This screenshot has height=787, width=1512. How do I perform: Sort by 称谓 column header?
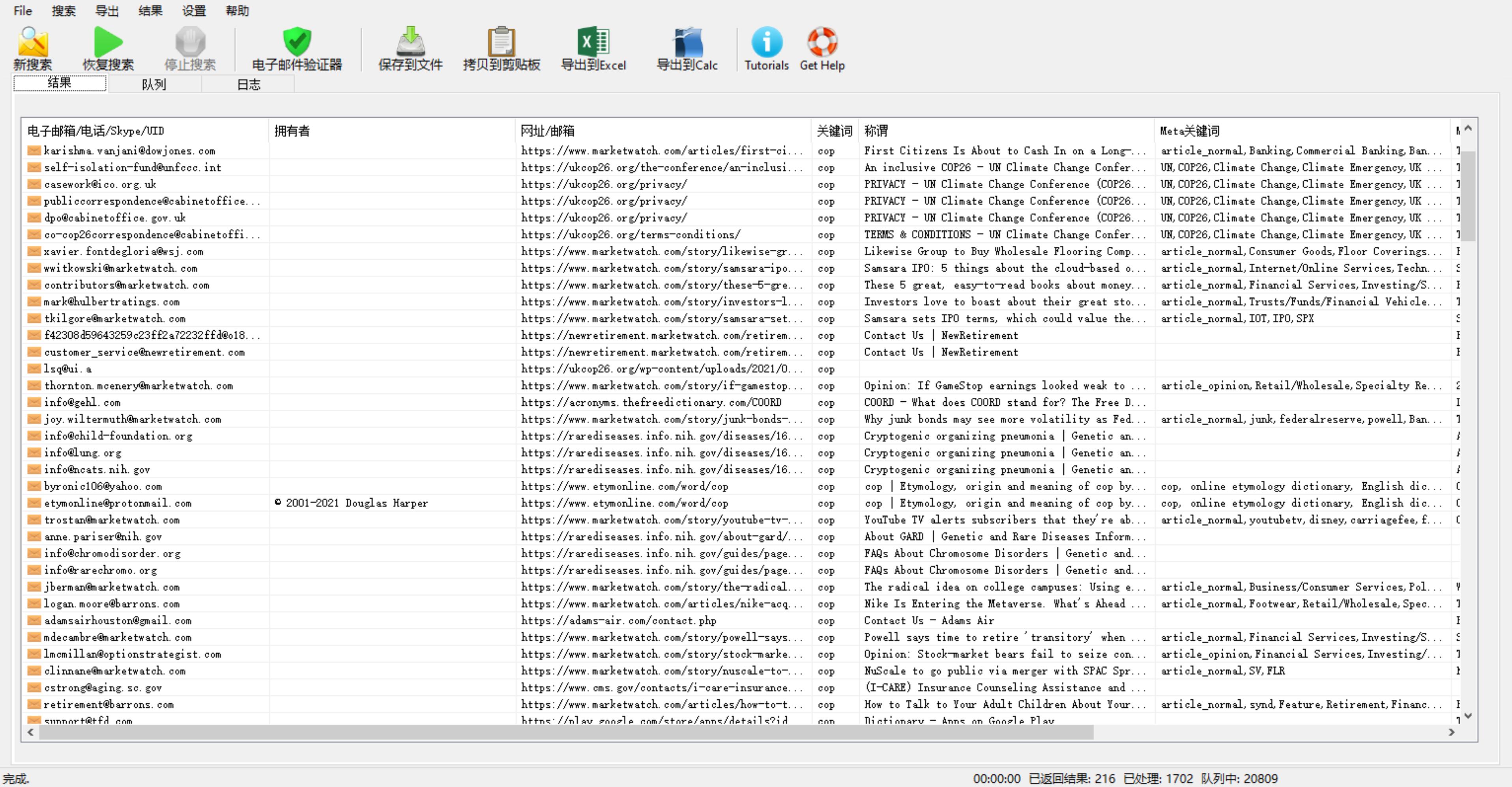[1006, 131]
